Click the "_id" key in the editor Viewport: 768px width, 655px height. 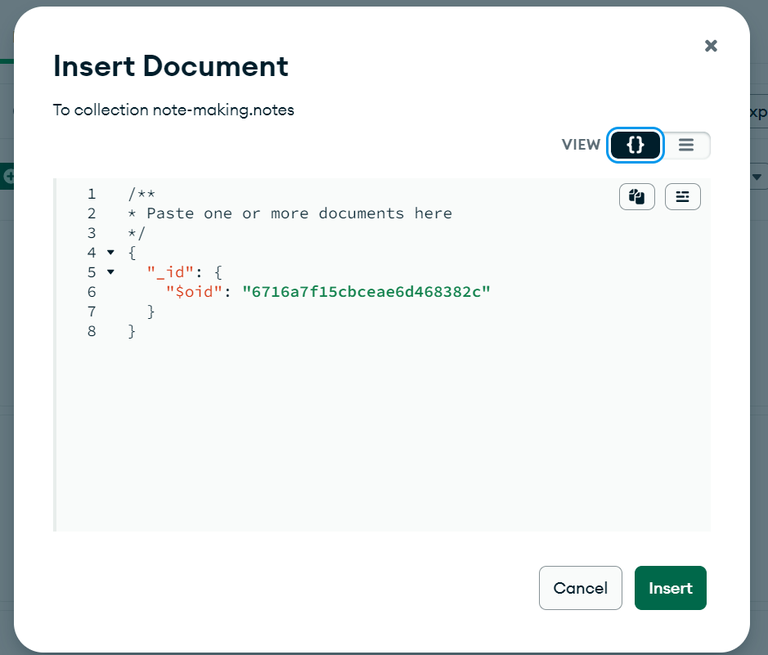pyautogui.click(x=171, y=272)
